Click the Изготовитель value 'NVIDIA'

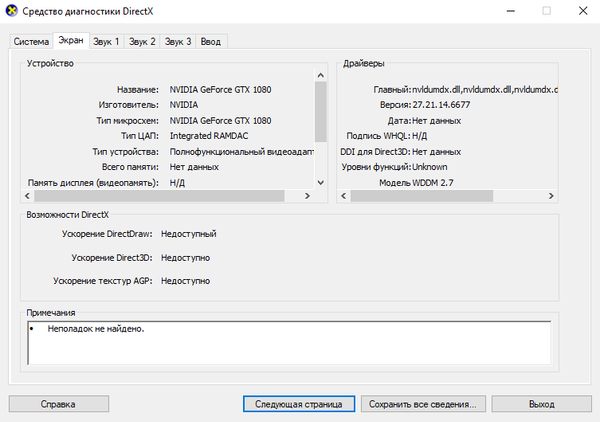[x=184, y=105]
